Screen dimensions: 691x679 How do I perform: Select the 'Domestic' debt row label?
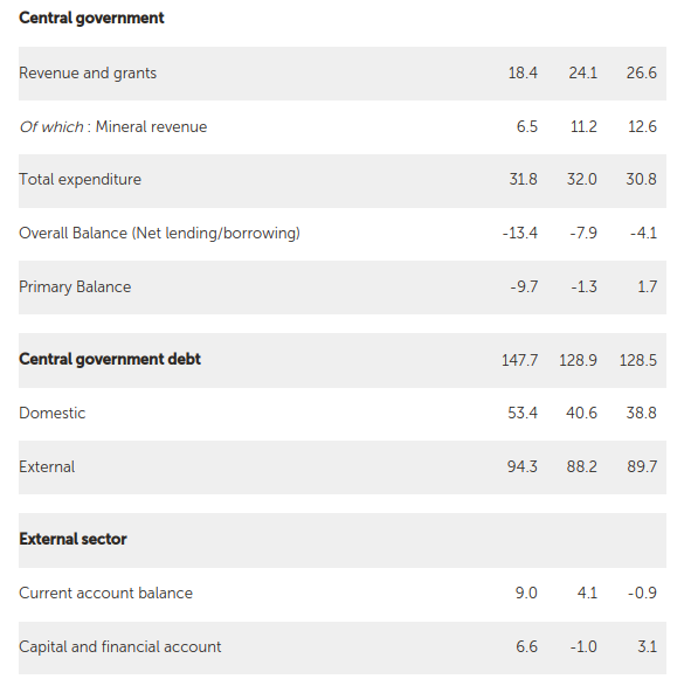pyautogui.click(x=52, y=413)
